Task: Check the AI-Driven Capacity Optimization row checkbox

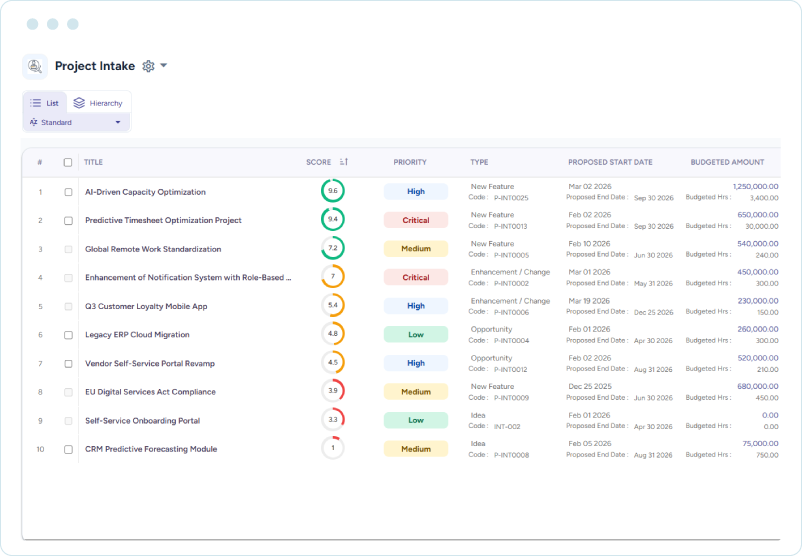Action: coord(68,192)
